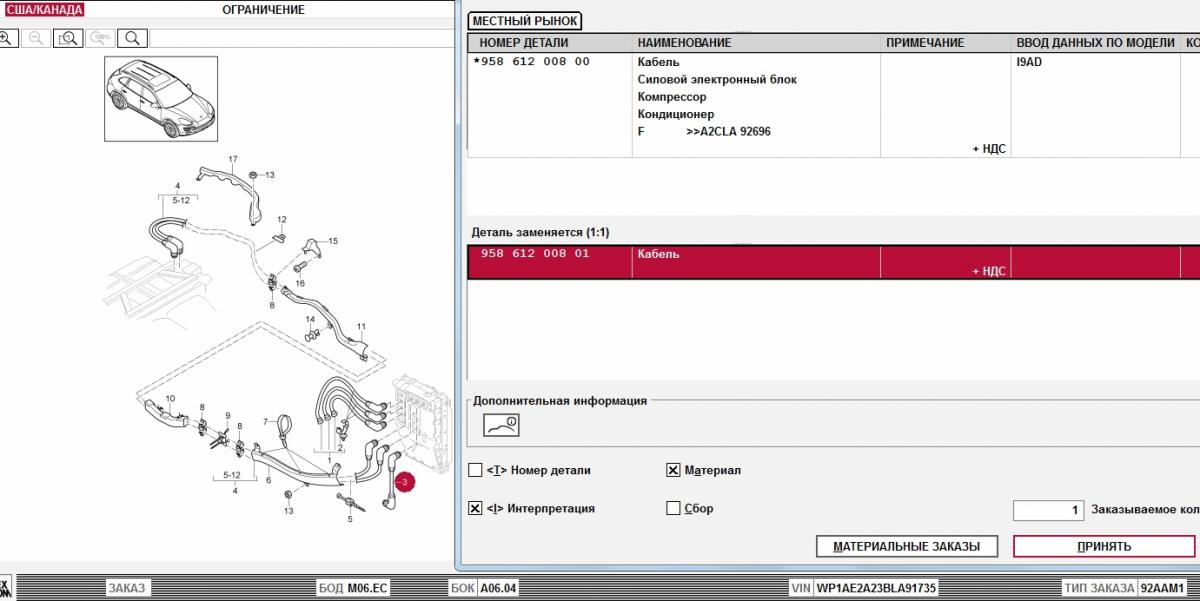This screenshot has height=601, width=1200.
Task: Open the МЕСТНЫЙ РЫНОК tab
Action: coord(525,21)
